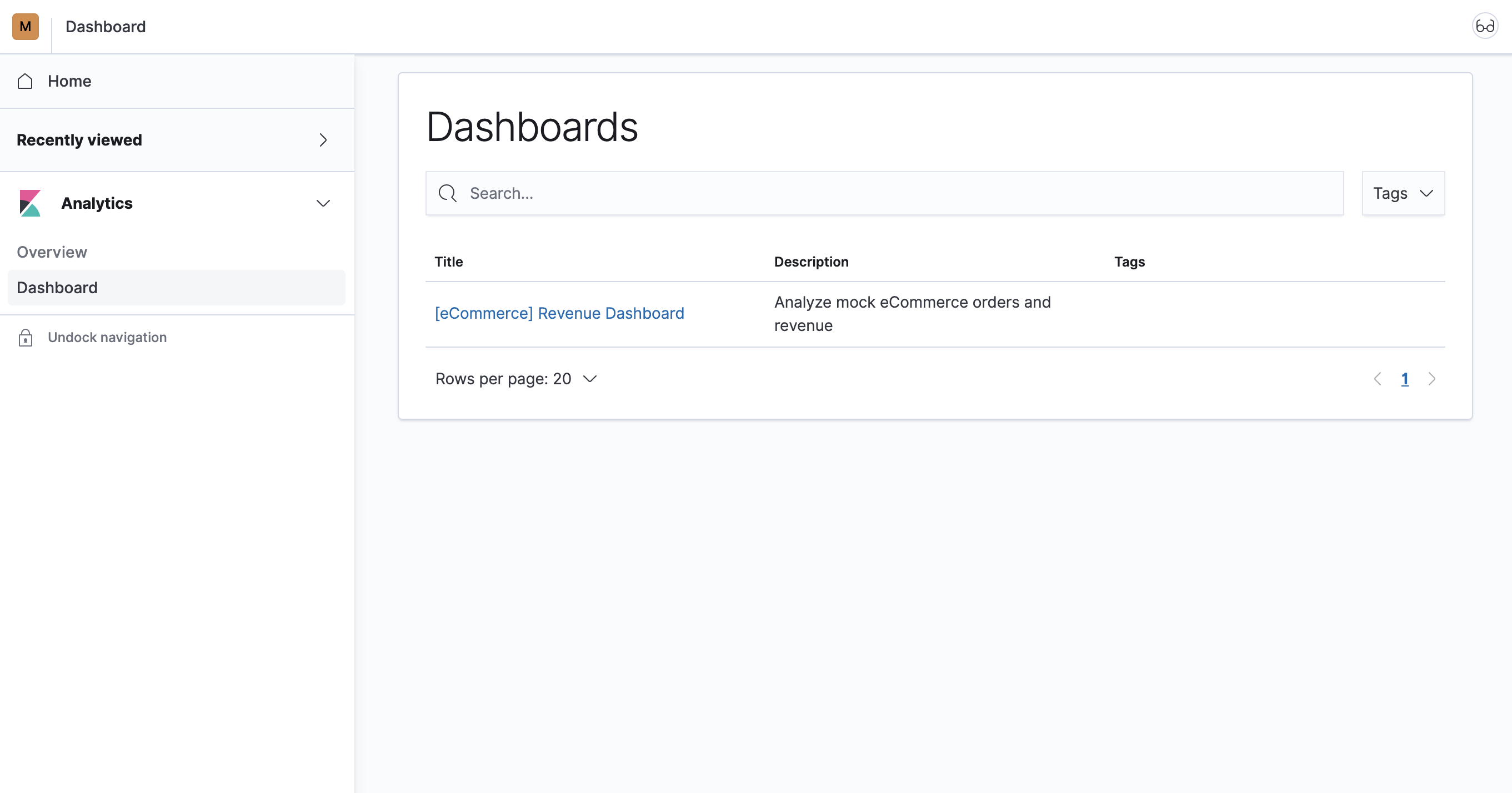Click the back arrow pagination icon

click(x=1378, y=378)
